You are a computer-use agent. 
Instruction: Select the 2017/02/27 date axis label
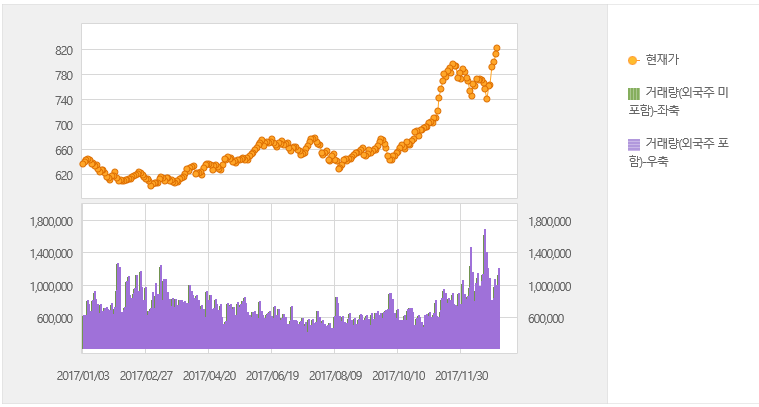tap(146, 377)
